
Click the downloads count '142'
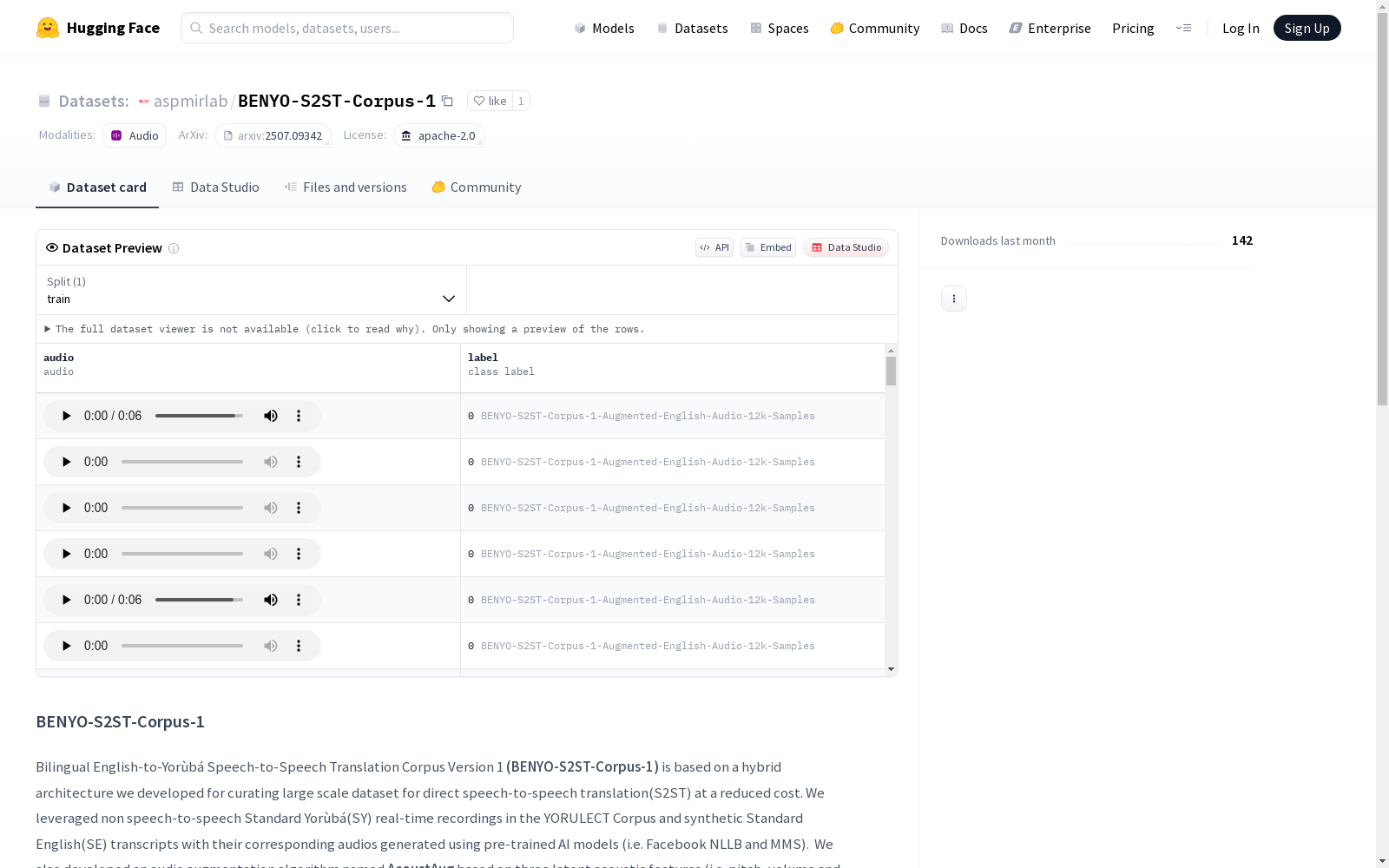(x=1242, y=240)
